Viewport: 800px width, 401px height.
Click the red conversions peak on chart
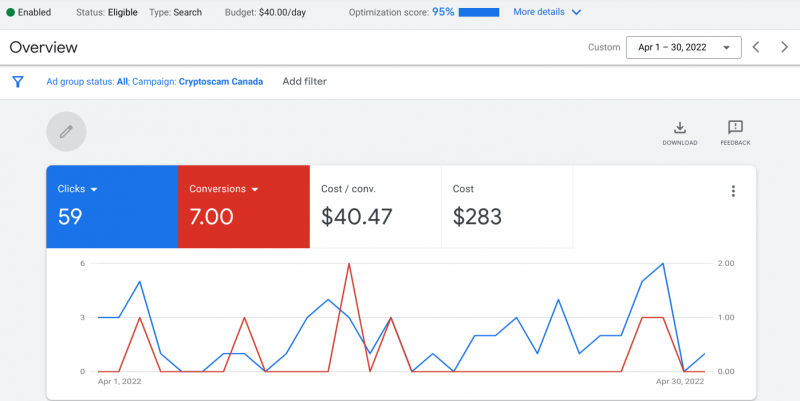click(349, 264)
